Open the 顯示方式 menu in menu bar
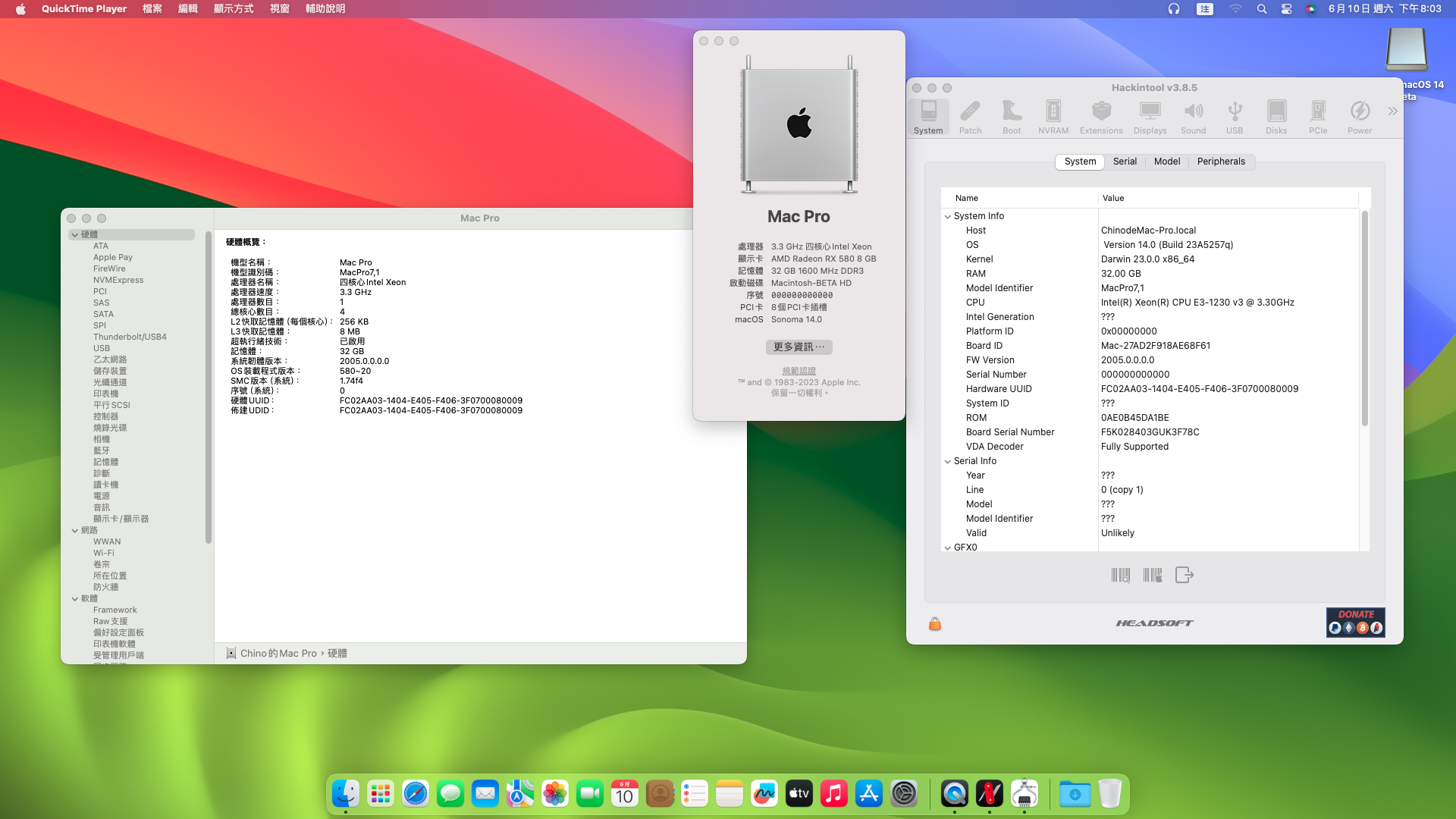Screen dimensions: 1456x819 (234, 9)
